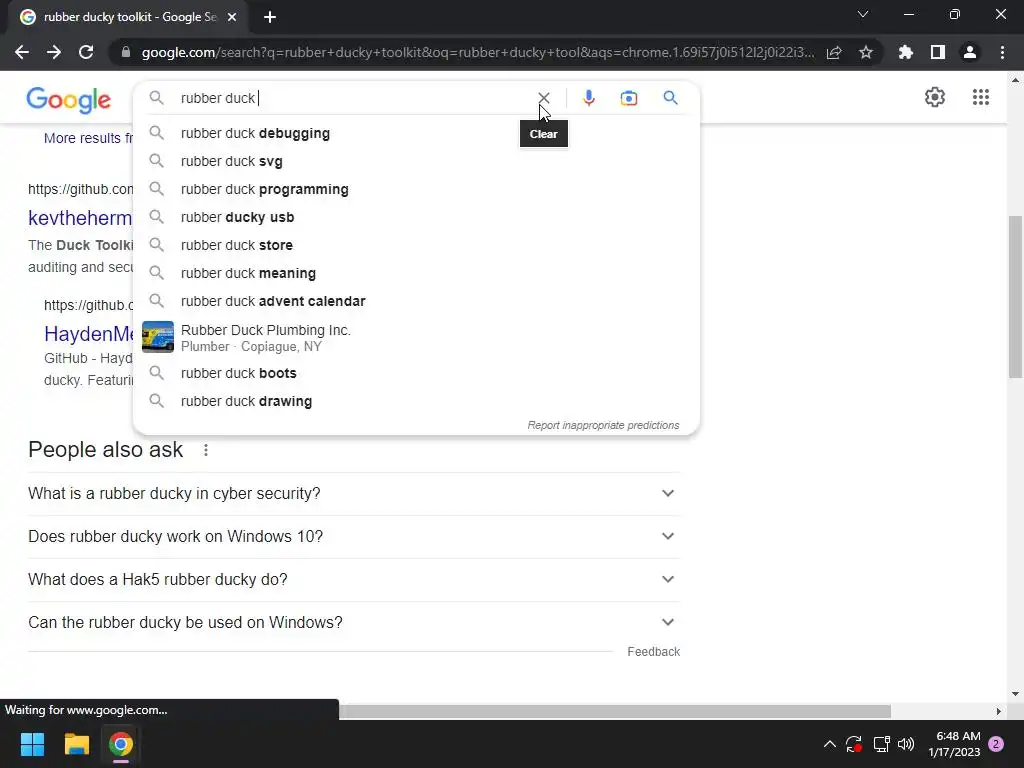Open taskbar clock and date
1024x768 pixels.
tap(954, 744)
